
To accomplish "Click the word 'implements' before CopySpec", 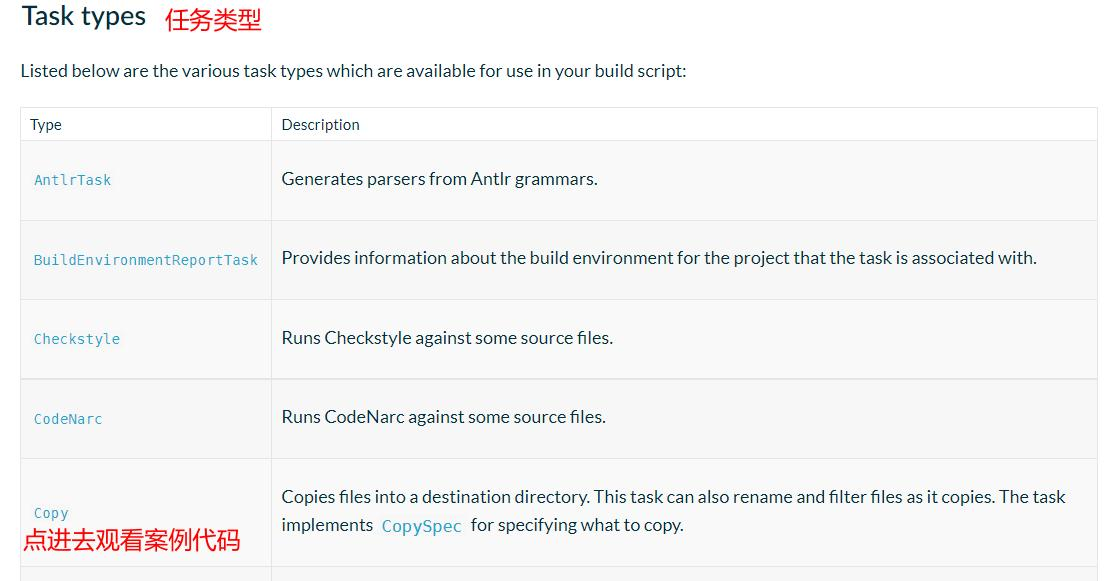I will (327, 525).
